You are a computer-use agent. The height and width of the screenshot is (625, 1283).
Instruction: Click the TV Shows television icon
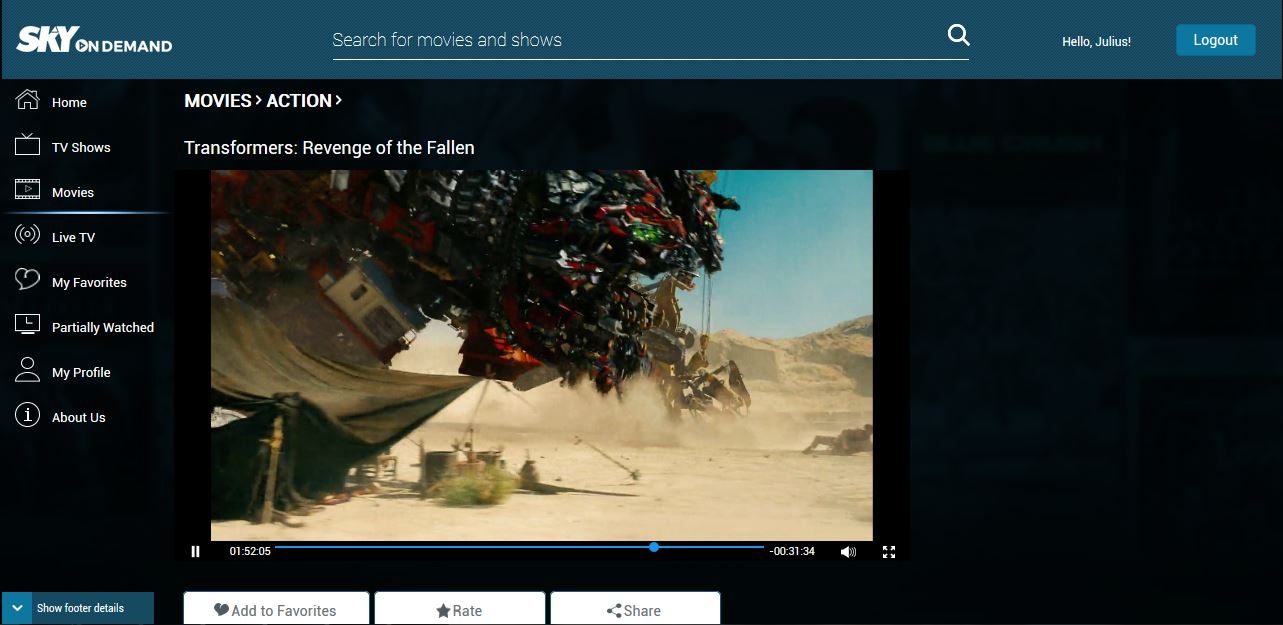(x=27, y=145)
